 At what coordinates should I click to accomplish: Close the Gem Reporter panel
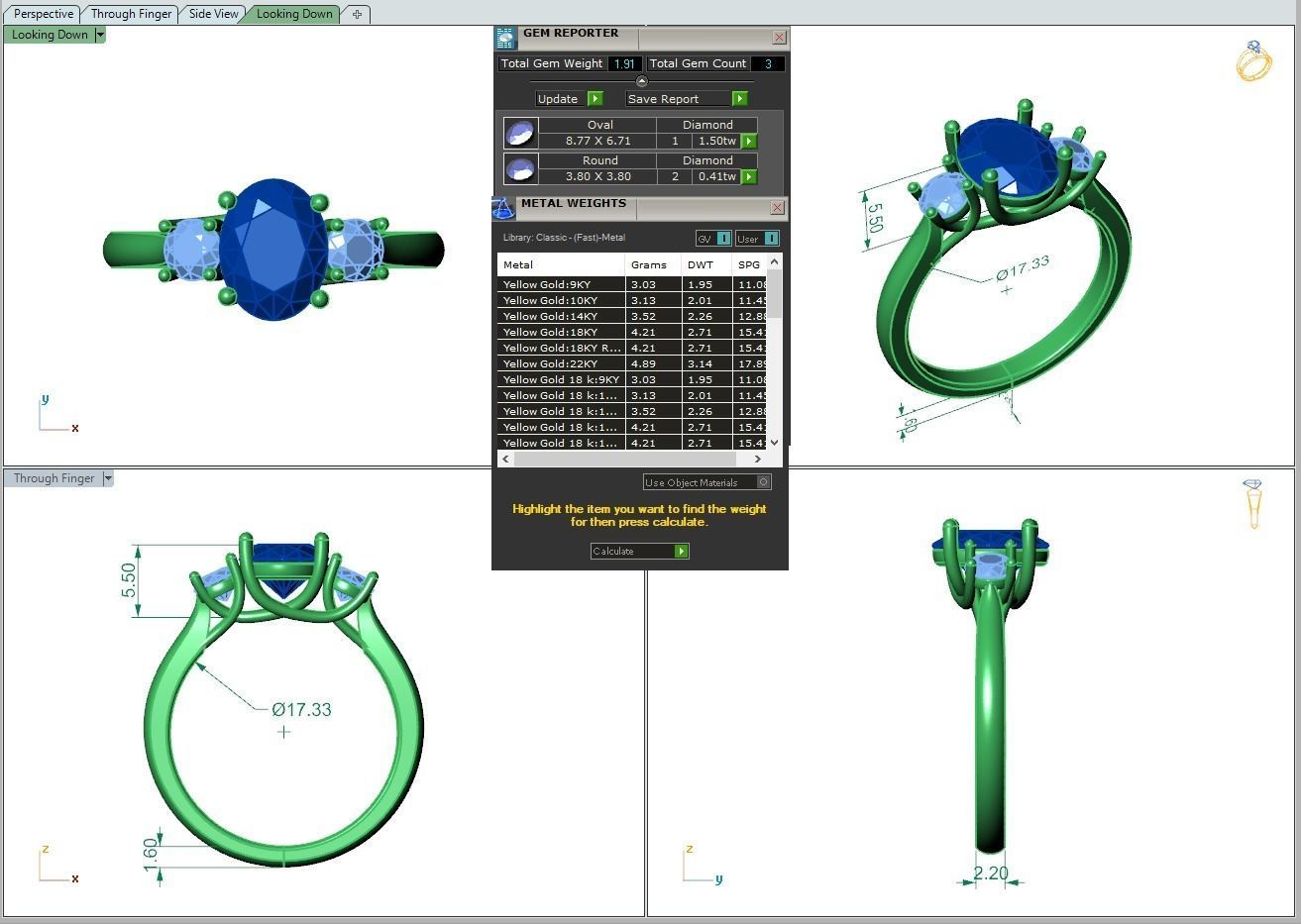click(779, 38)
